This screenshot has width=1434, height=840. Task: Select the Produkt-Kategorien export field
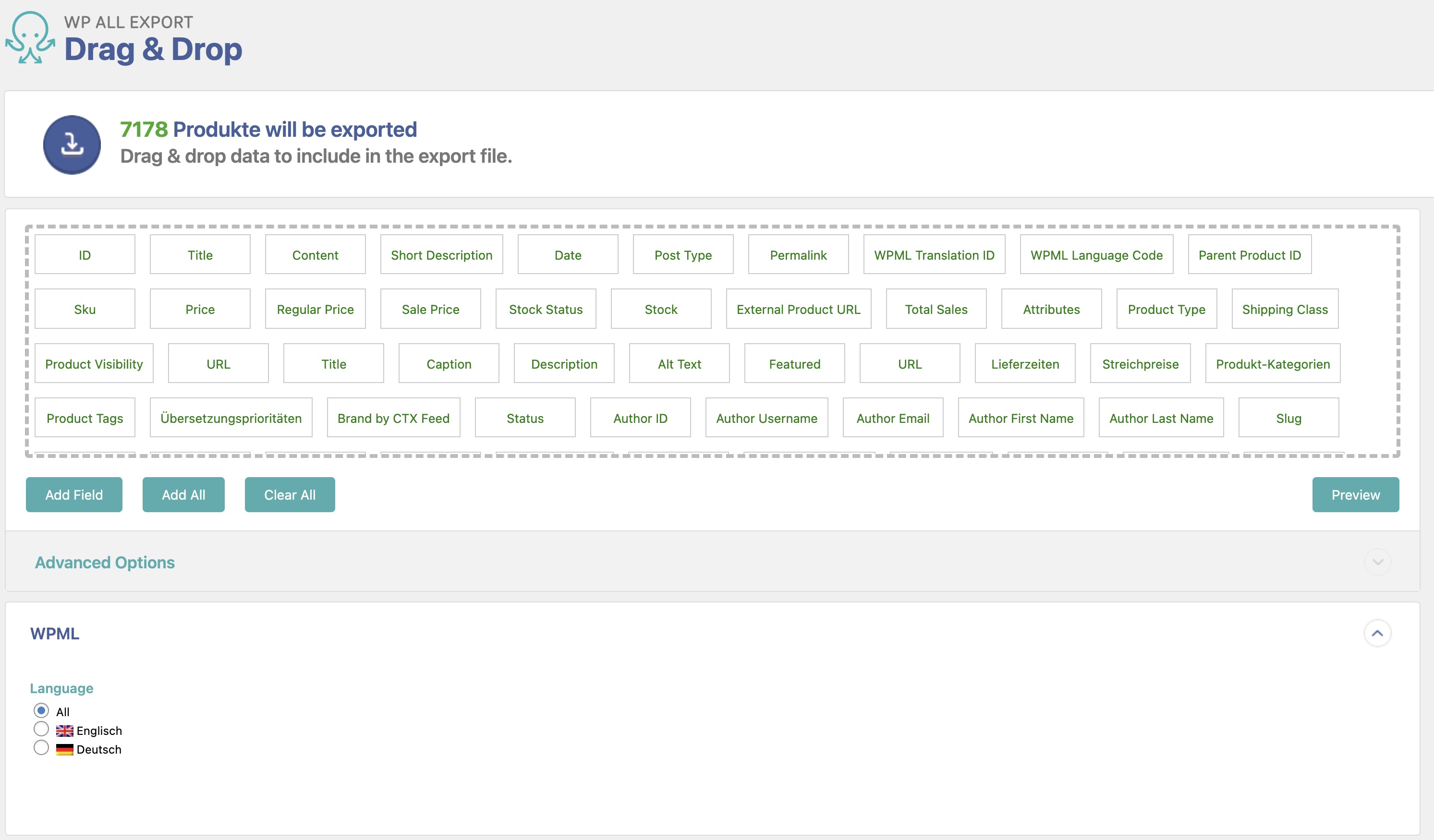coord(1273,363)
